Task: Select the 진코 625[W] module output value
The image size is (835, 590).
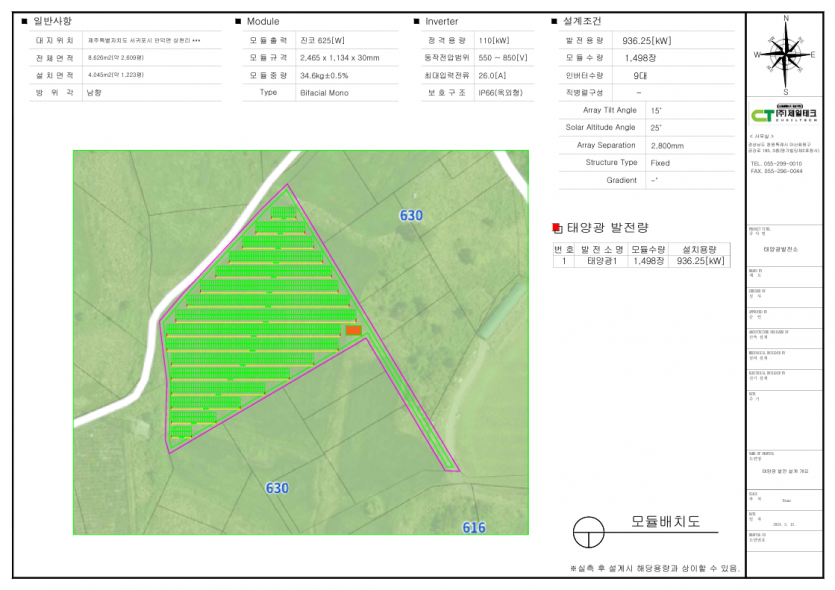Action: tap(322, 40)
